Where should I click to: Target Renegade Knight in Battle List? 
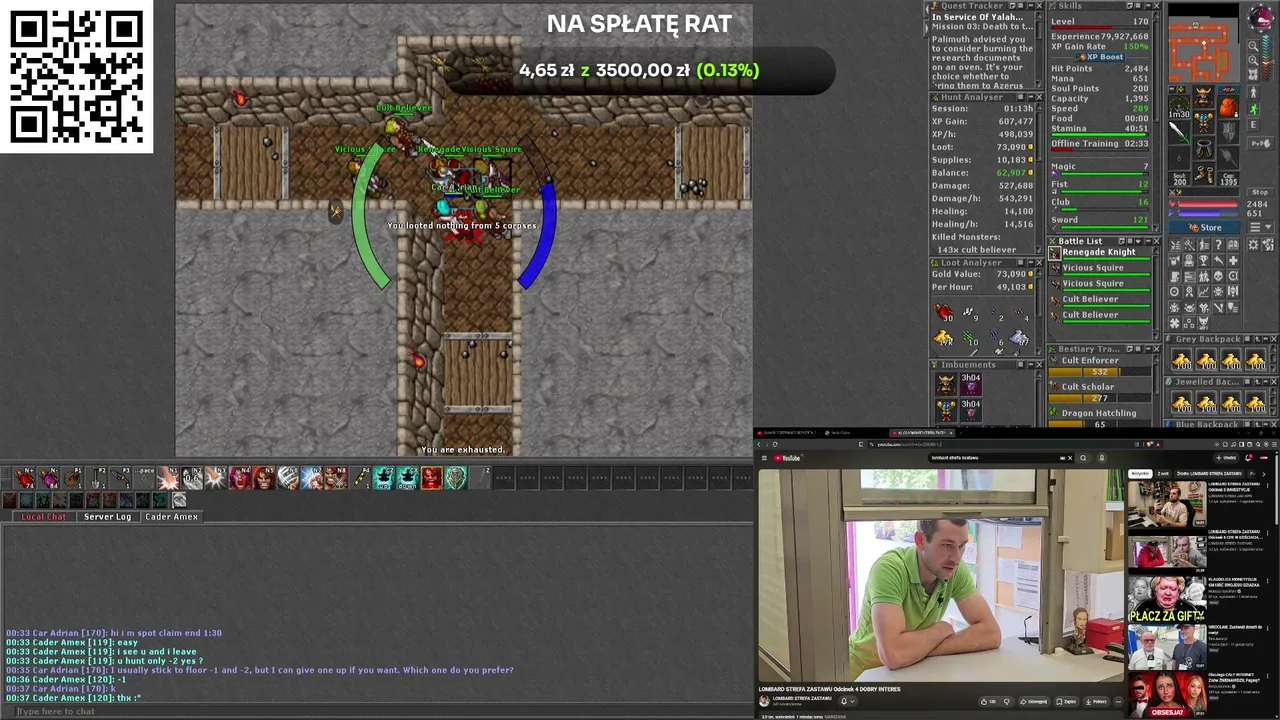tap(1102, 252)
